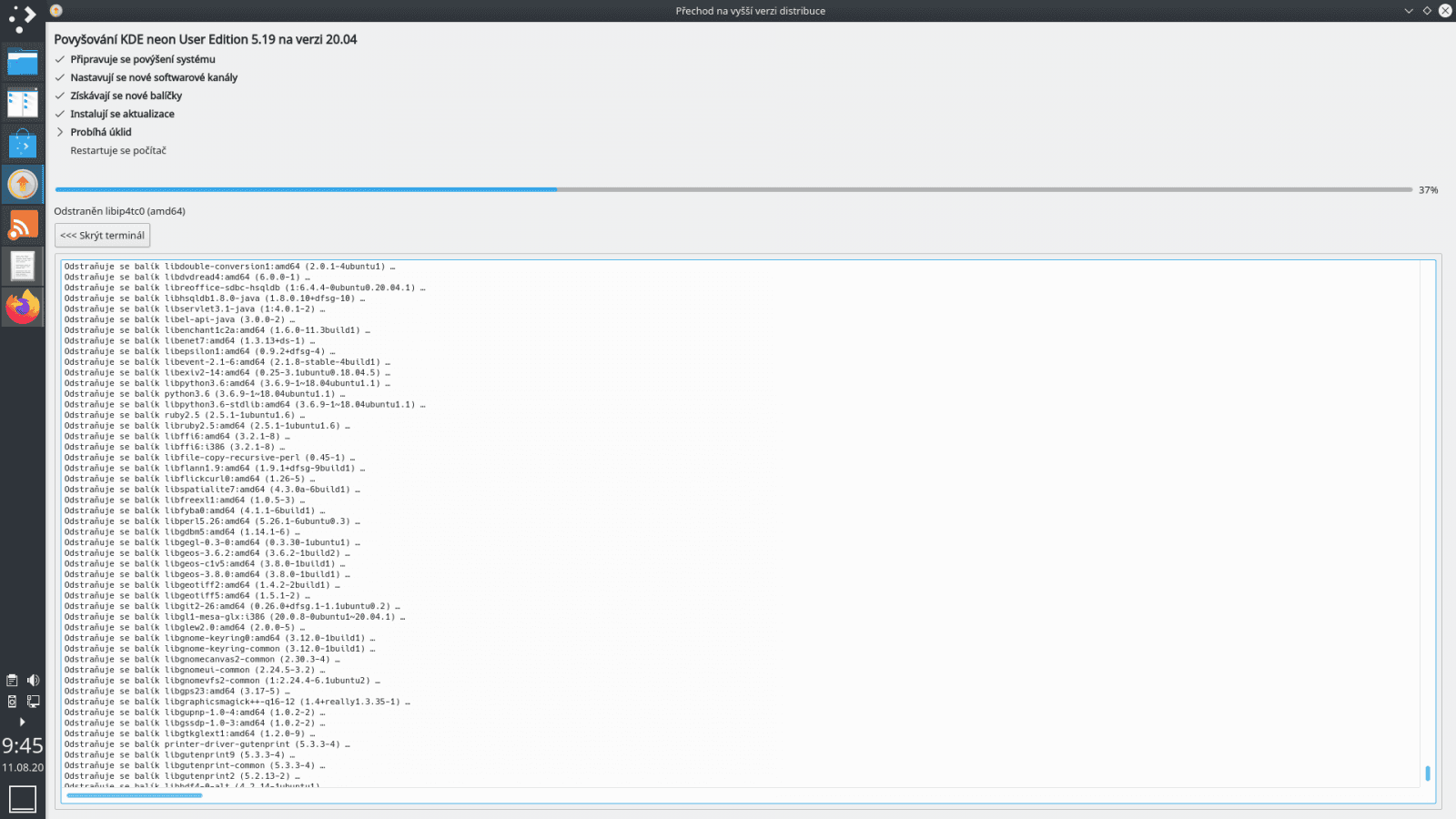Open the window menu via titlebar icon
This screenshot has width=1456, height=819.
pyautogui.click(x=55, y=11)
